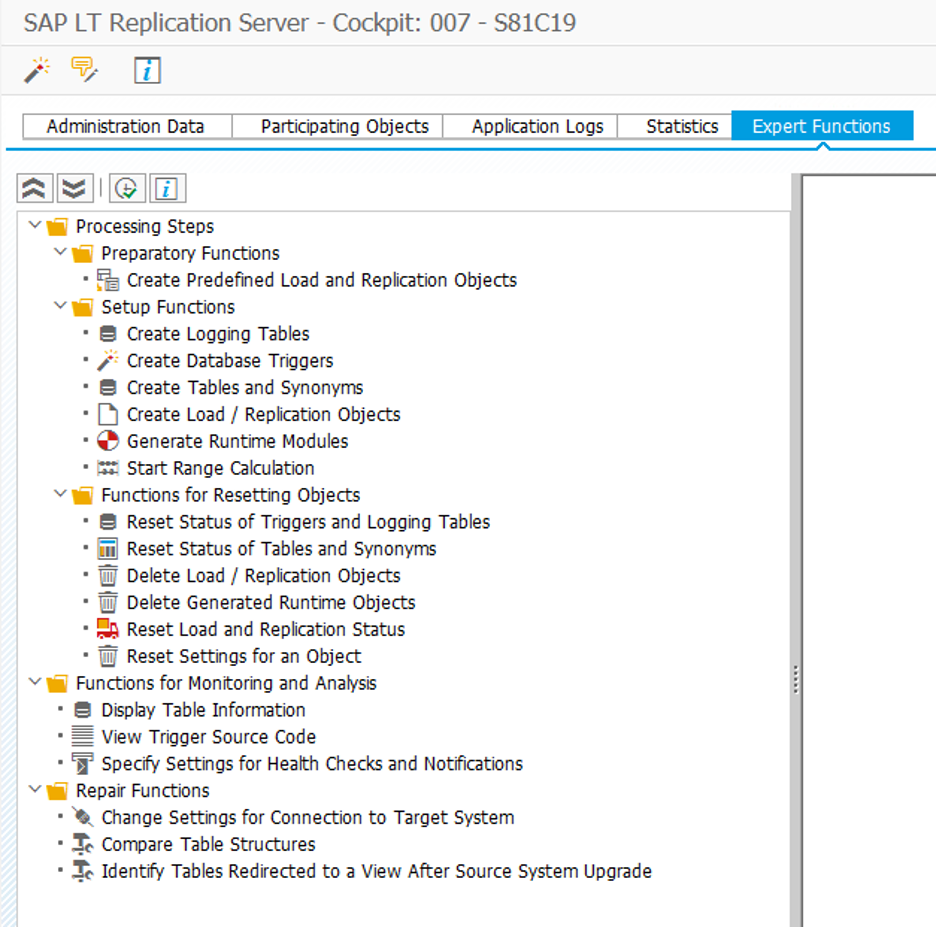
Task: Click icon beside Specify Settings for Health Checks
Action: click(x=82, y=763)
